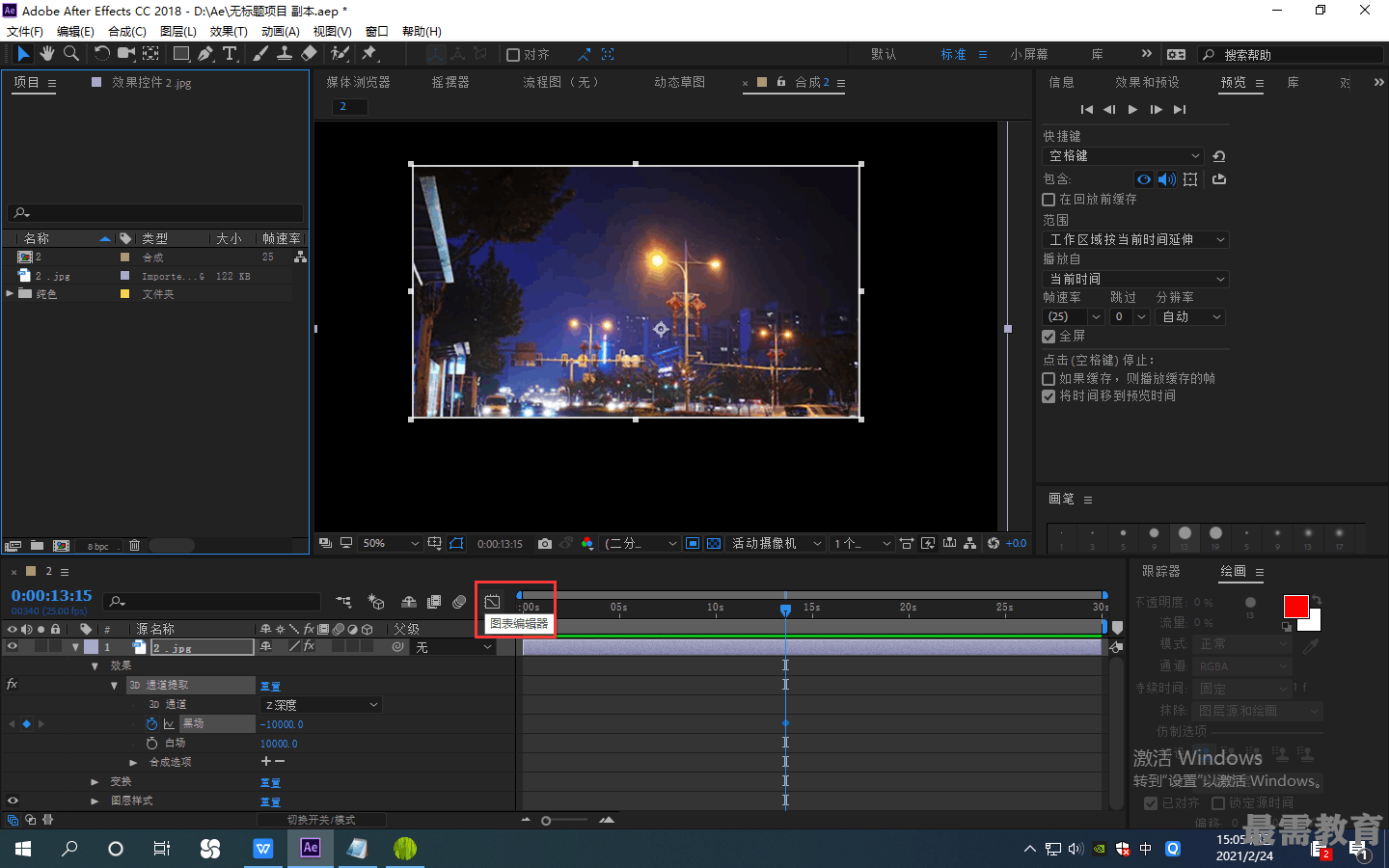Open the 当前时间 play-from dropdown
The width and height of the screenshot is (1389, 868).
coord(1136,280)
